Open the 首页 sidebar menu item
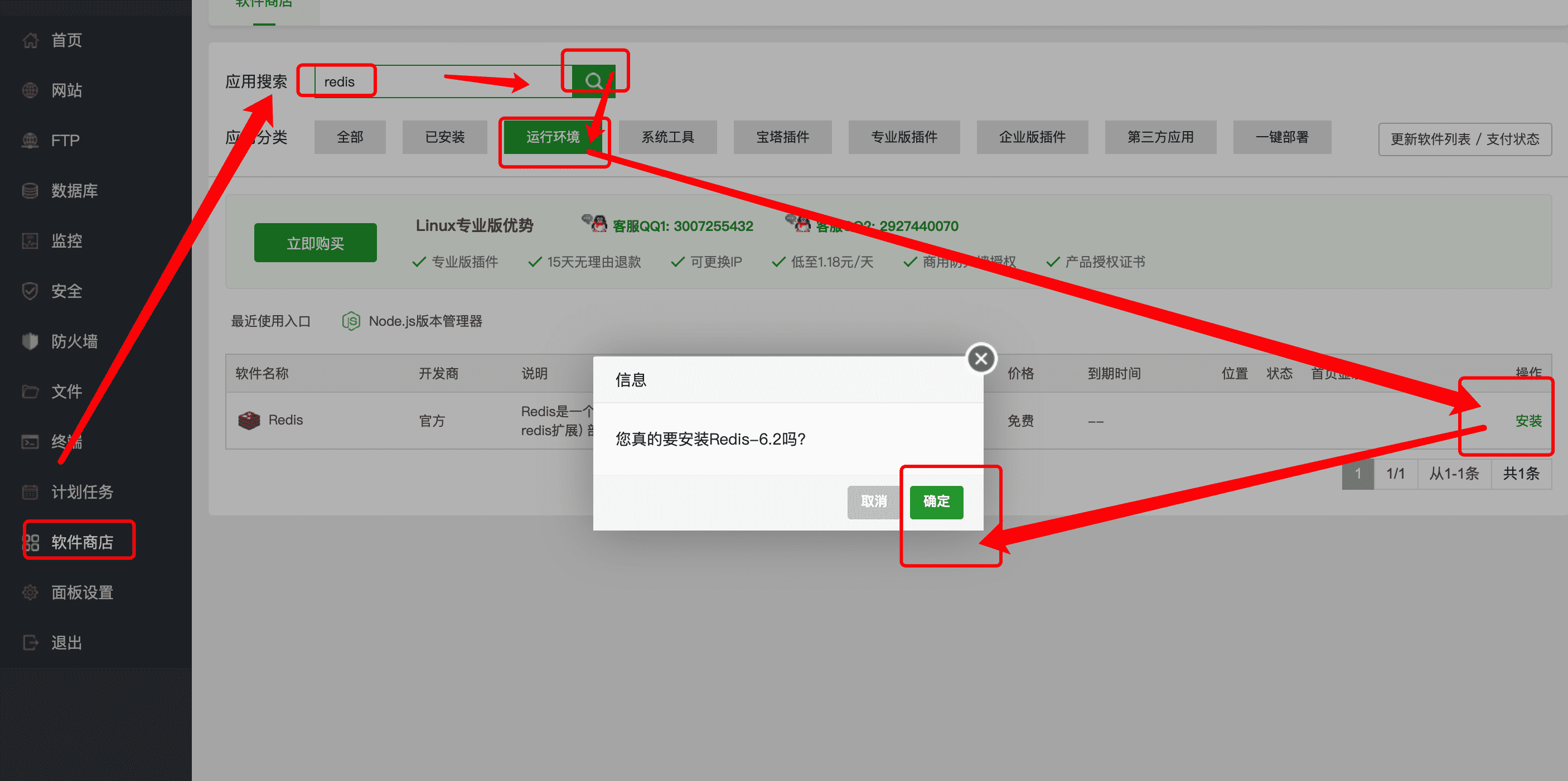This screenshot has height=781, width=1568. pos(66,41)
